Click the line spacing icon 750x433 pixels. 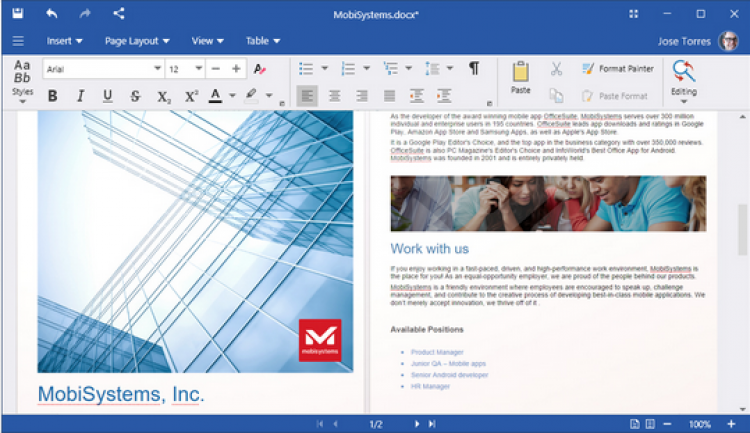pyautogui.click(x=432, y=68)
